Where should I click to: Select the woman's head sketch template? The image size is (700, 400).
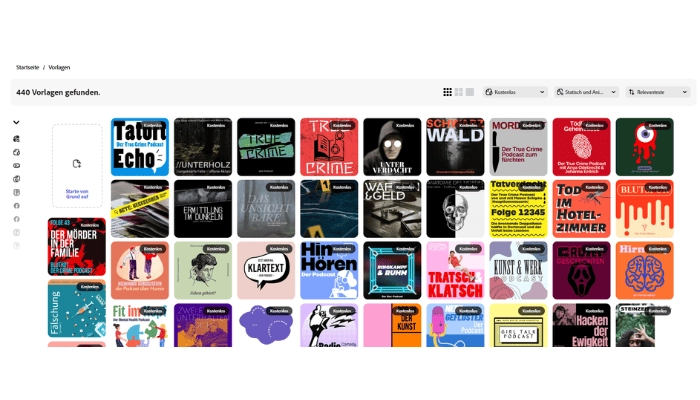(x=203, y=271)
